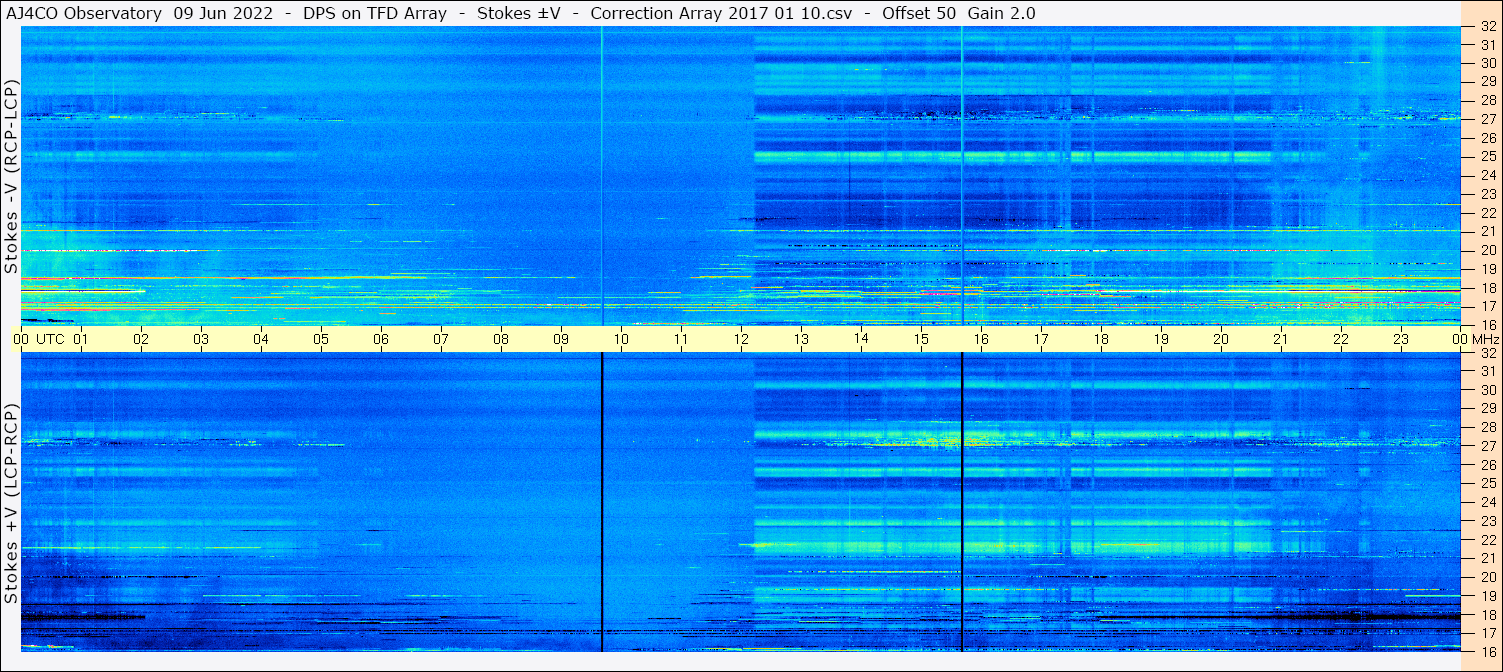Click the 30 MHz tick of the Stokes -V panel
Screen dimensions: 1503x672
click(x=1487, y=62)
